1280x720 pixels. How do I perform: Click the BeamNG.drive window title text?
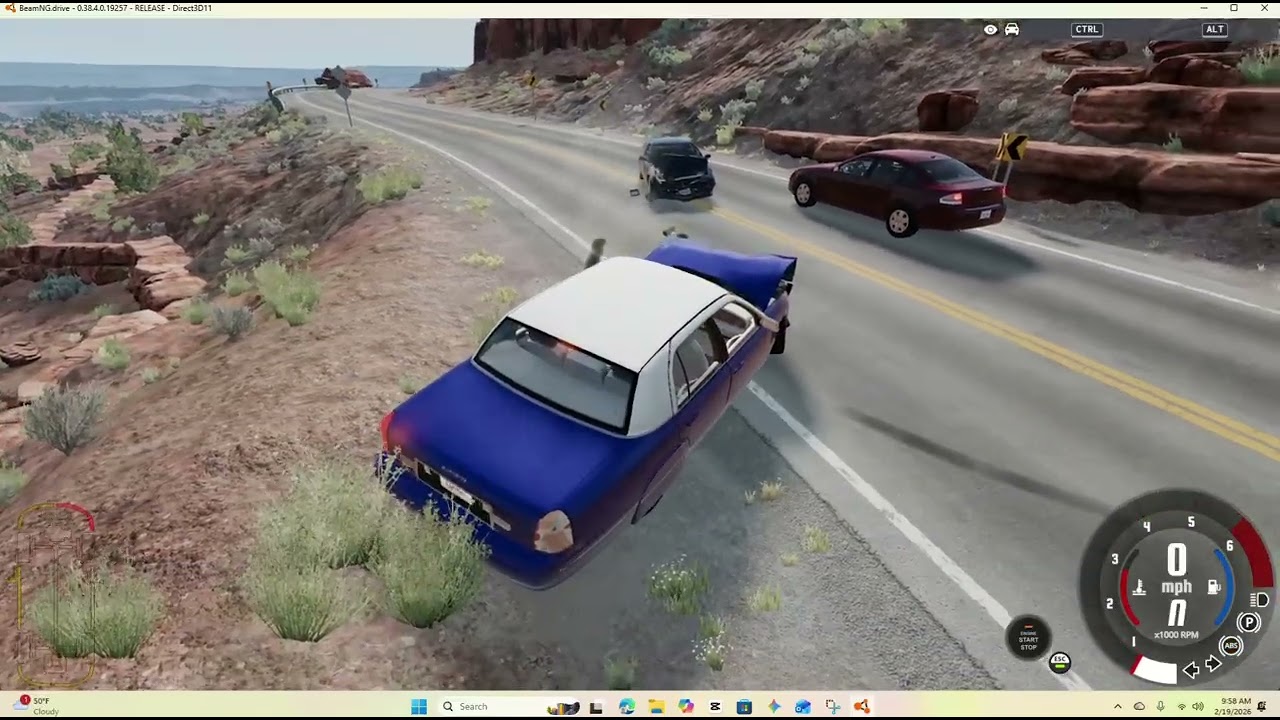tap(115, 8)
